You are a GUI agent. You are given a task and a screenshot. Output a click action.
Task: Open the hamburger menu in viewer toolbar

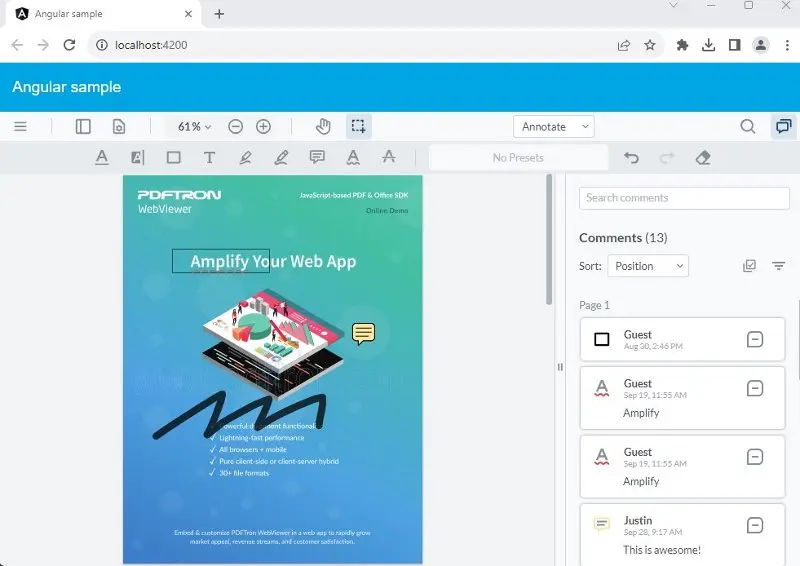20,126
